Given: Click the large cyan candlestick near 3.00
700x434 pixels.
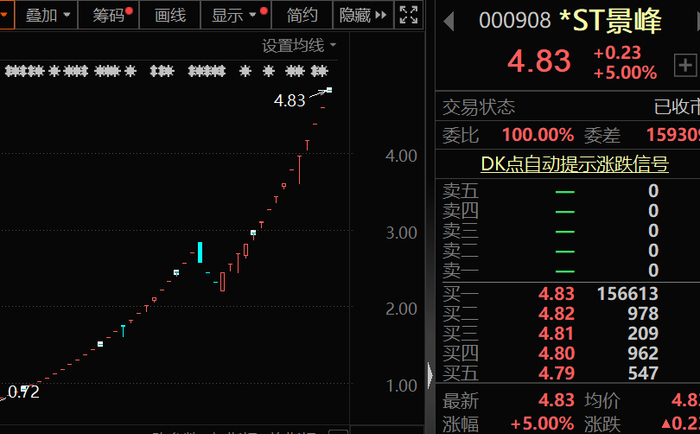Looking at the screenshot, I should [x=200, y=252].
